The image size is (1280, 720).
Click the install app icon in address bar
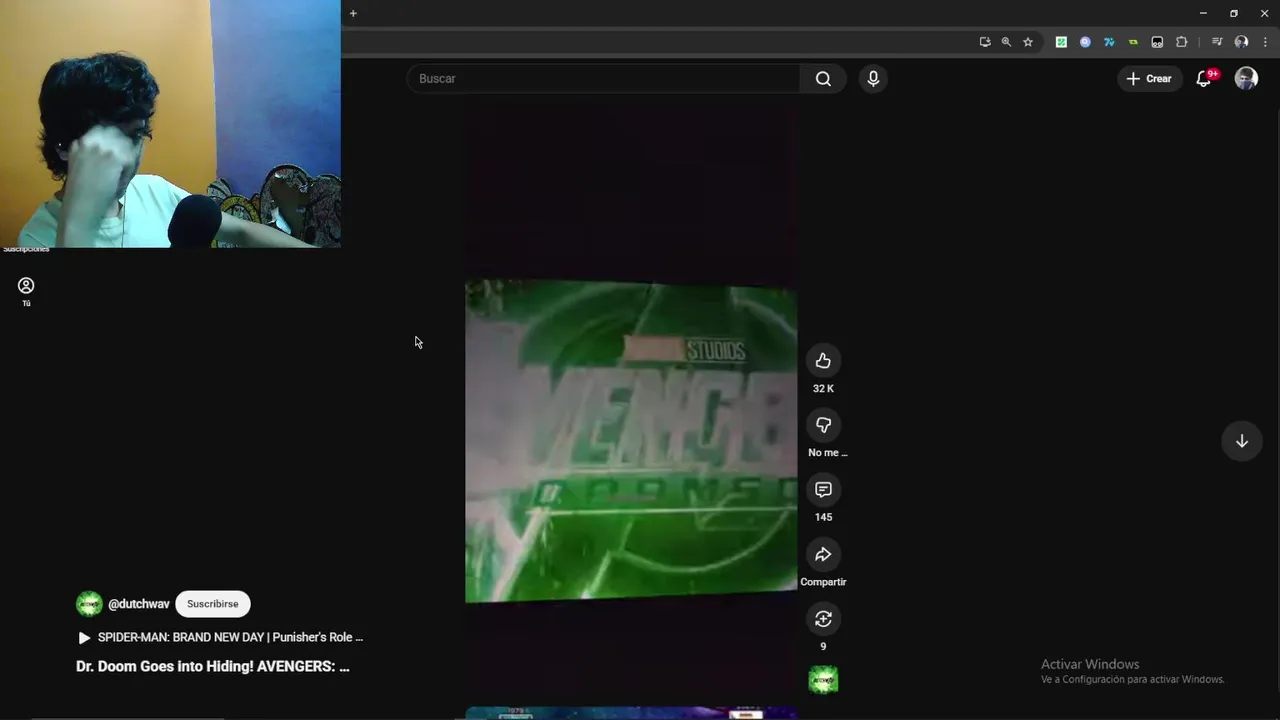(x=985, y=42)
